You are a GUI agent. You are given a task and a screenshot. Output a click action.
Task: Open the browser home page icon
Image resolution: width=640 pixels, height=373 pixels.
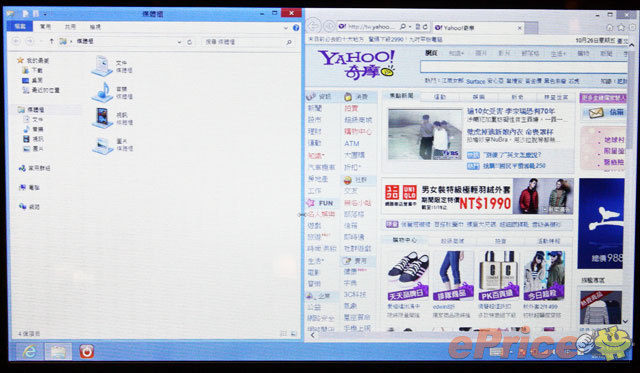click(610, 27)
